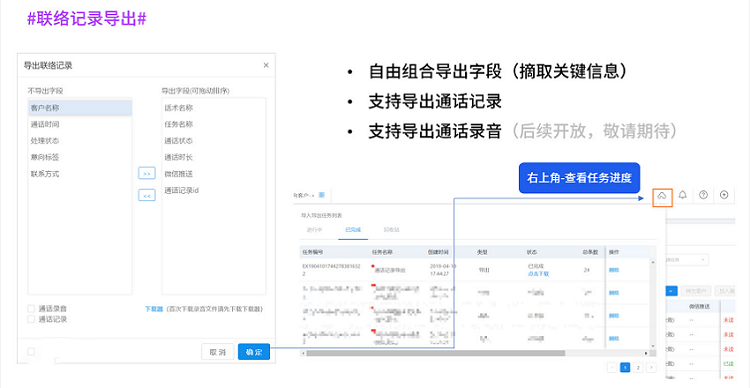Select 客户名称 in the 不导出字段 list
750x388 pixels.
[80, 108]
